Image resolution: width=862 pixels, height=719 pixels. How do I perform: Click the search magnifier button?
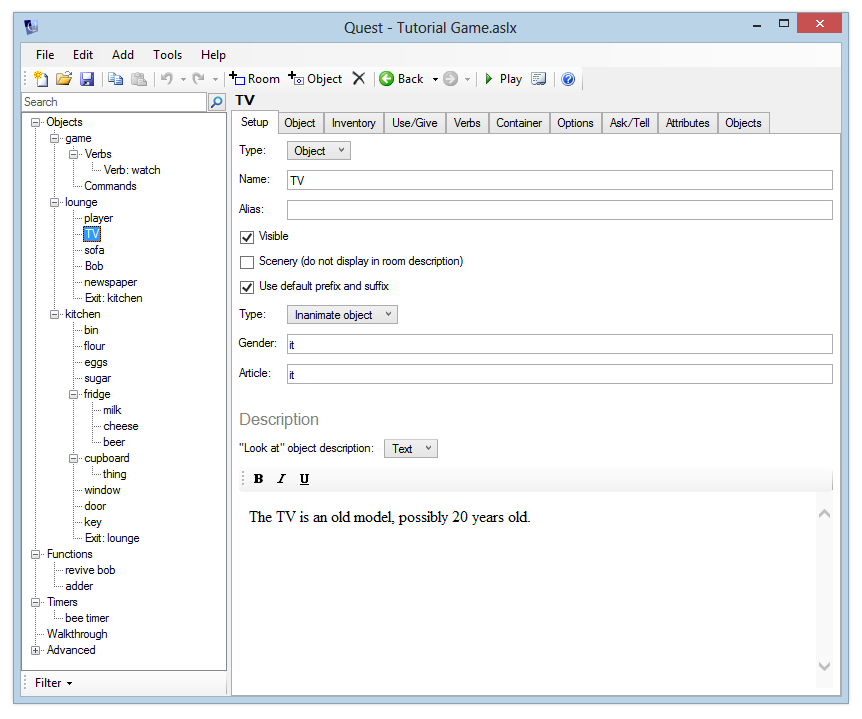pos(217,102)
